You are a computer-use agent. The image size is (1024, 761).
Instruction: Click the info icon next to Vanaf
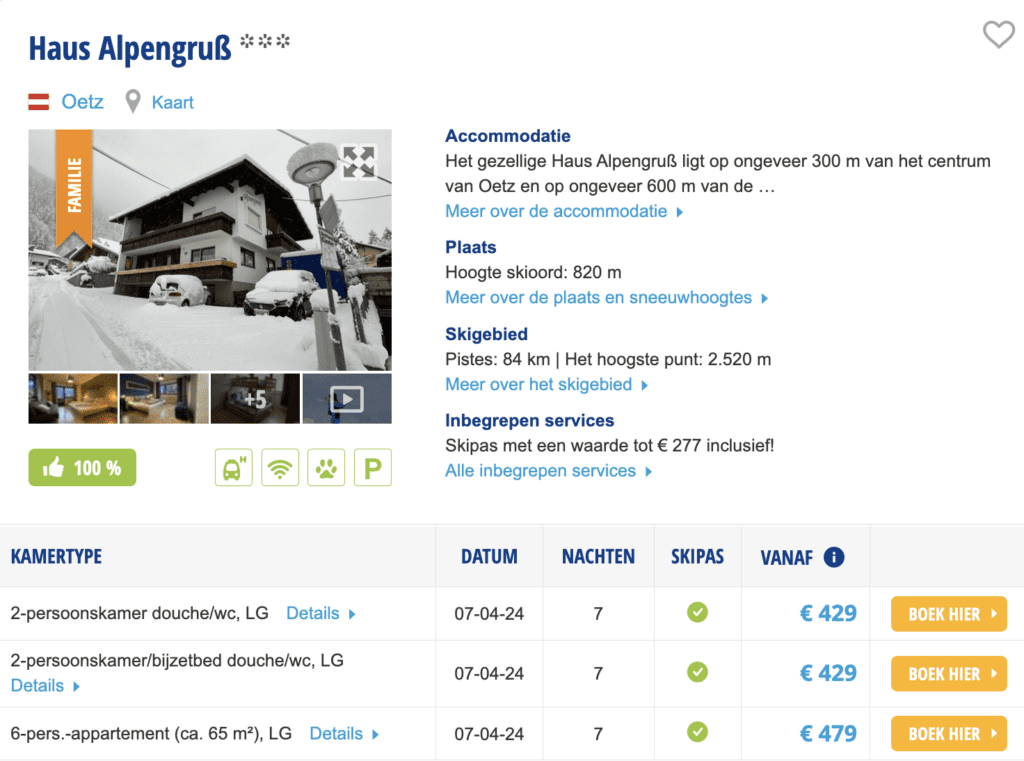833,557
